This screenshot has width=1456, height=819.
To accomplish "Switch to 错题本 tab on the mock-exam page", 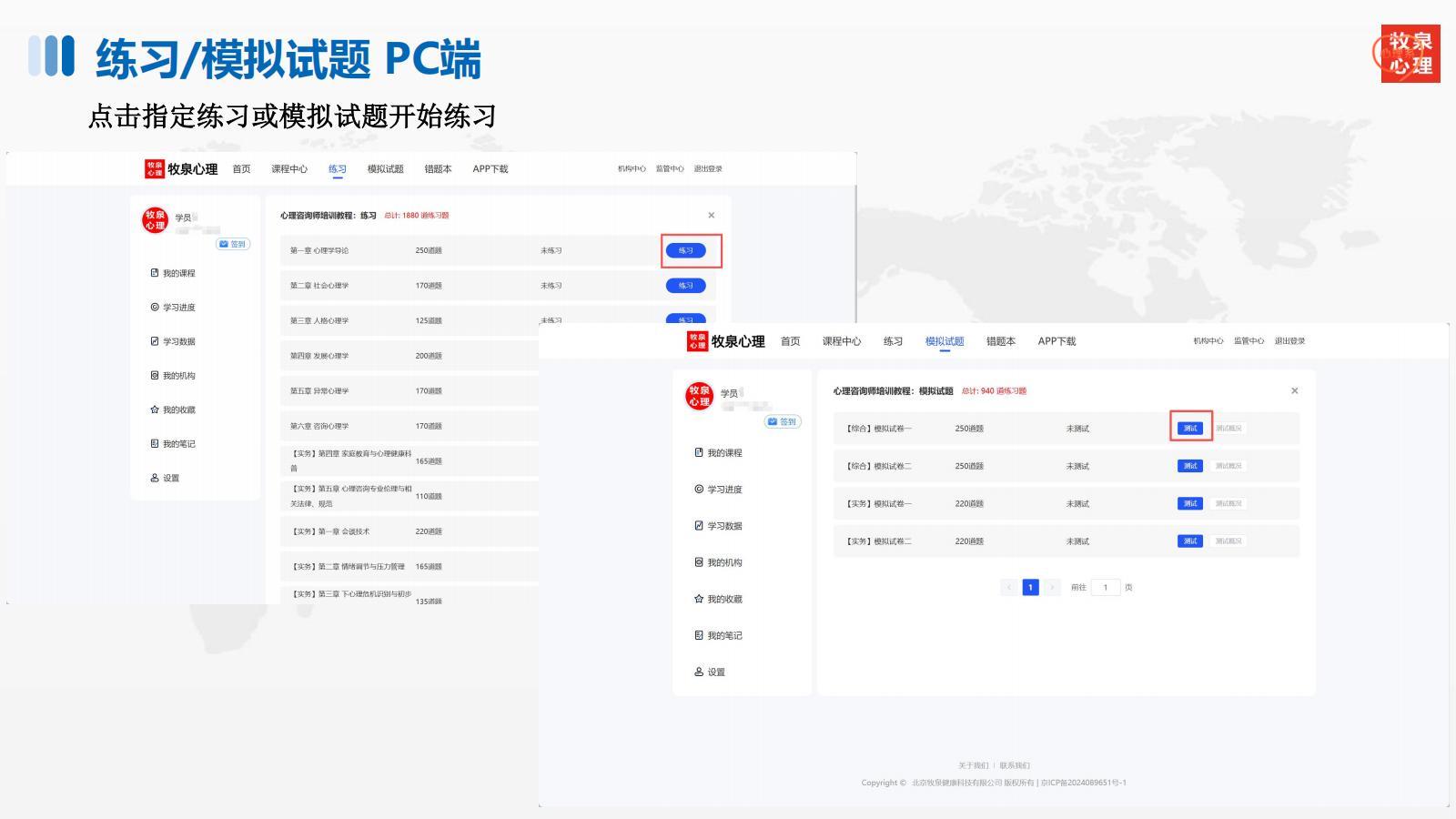I will [1000, 341].
